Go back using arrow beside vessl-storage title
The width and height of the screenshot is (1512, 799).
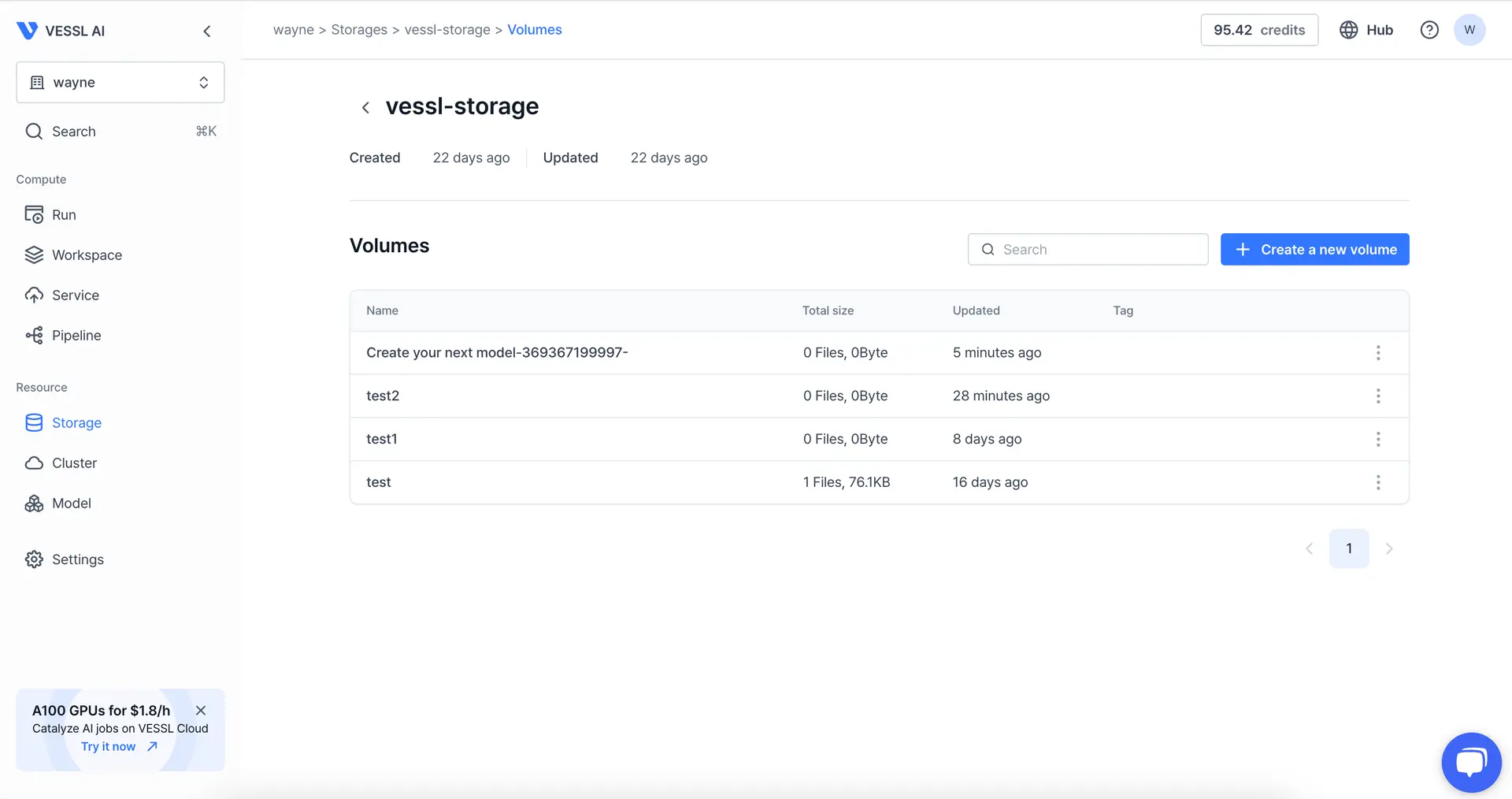pyautogui.click(x=365, y=108)
